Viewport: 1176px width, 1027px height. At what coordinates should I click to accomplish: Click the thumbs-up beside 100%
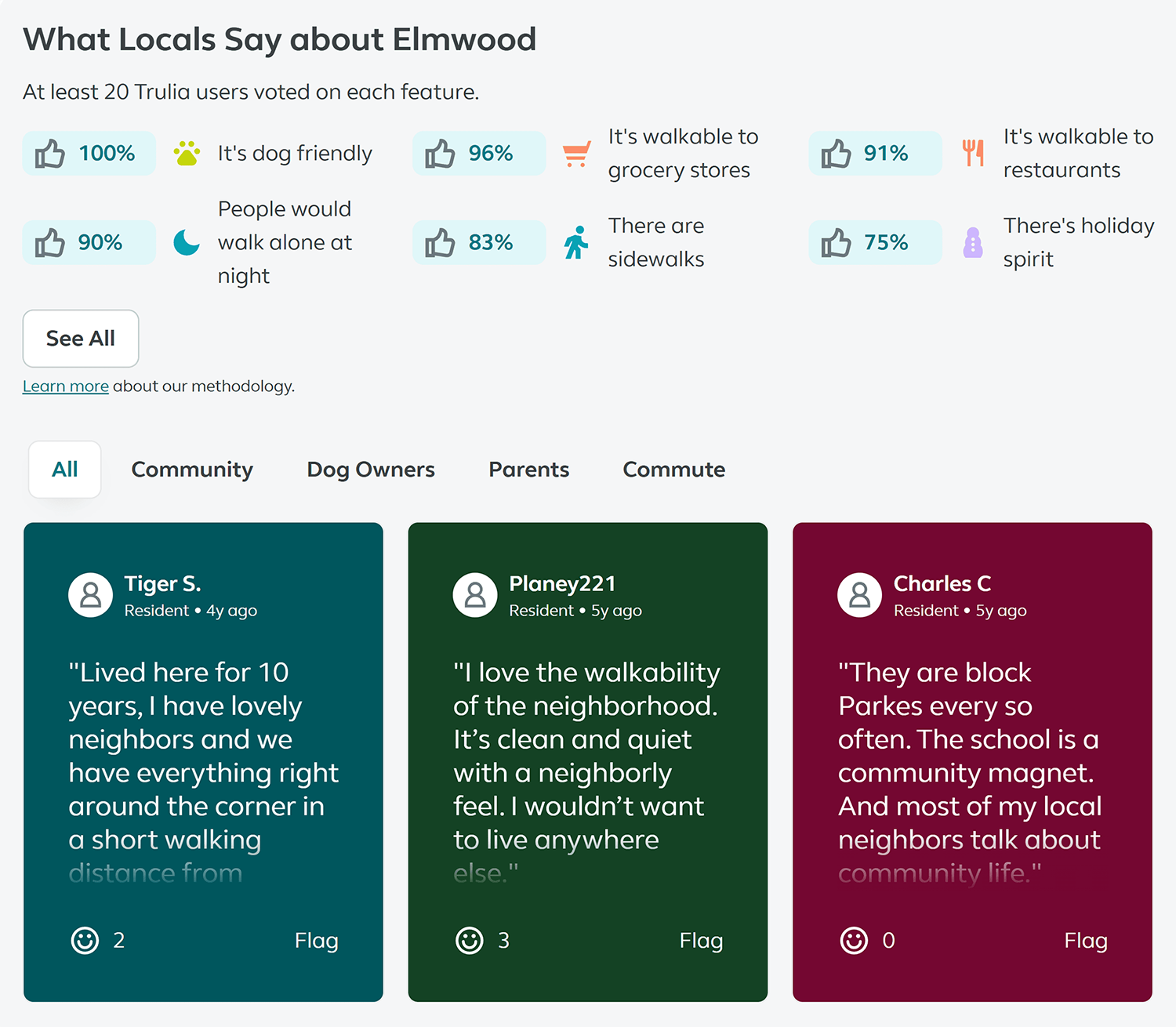(50, 154)
